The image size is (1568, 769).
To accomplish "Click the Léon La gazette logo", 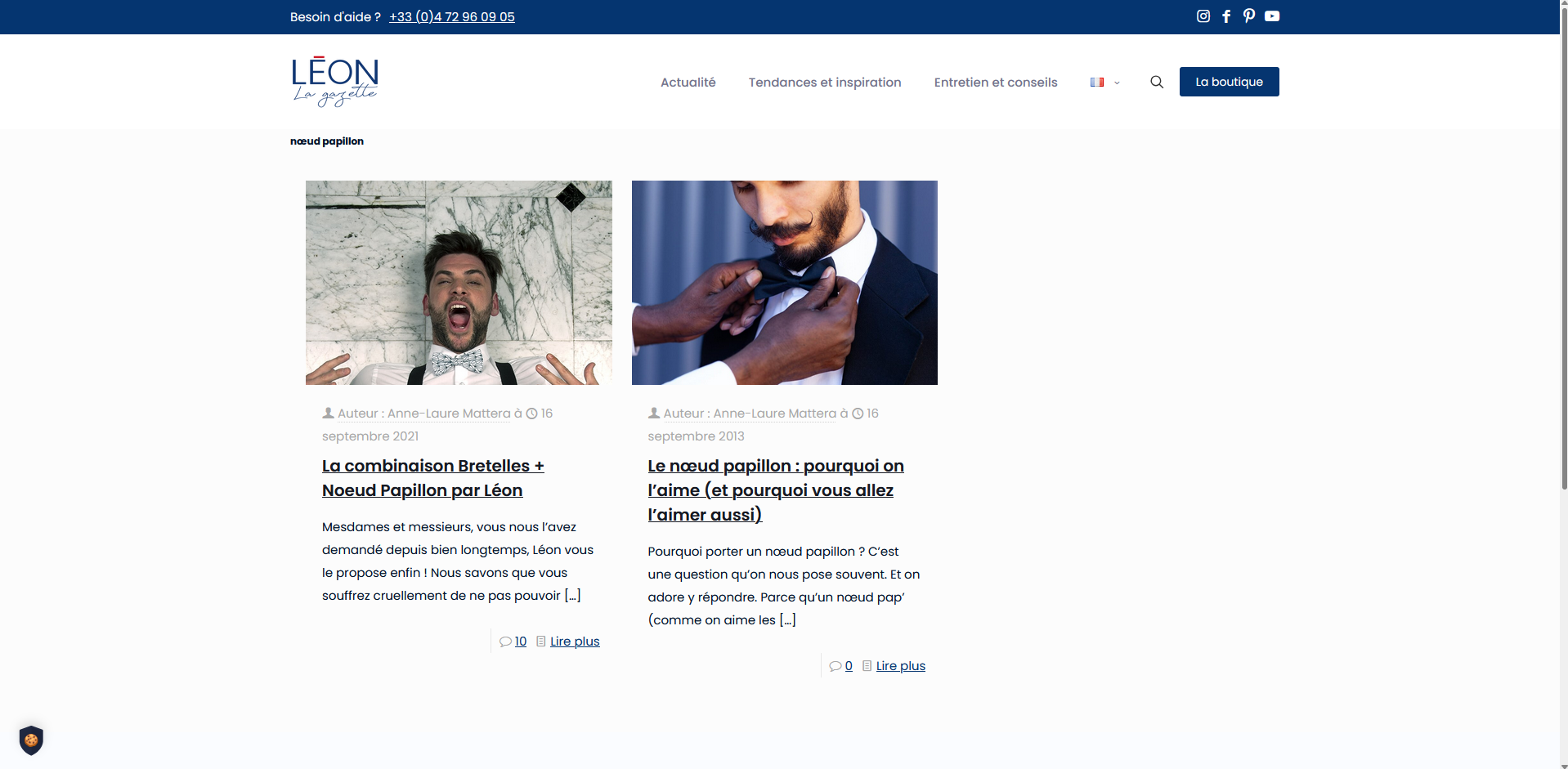I will (335, 82).
